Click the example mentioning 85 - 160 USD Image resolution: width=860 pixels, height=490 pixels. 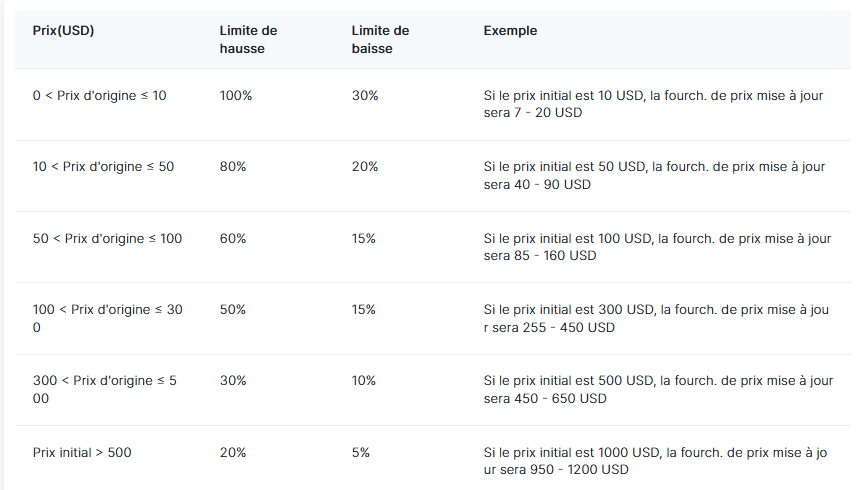point(657,247)
